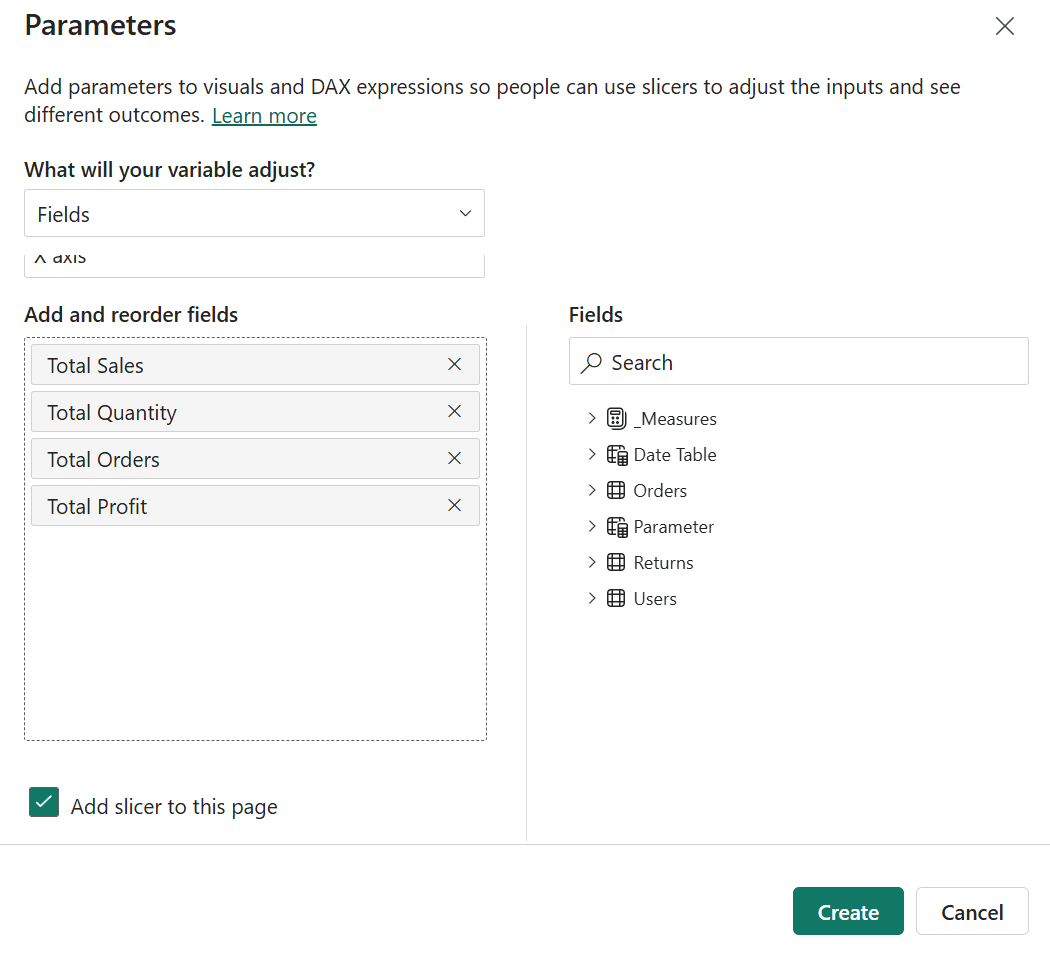Uncheck Add slicer to this page
This screenshot has width=1050, height=953.
[44, 803]
